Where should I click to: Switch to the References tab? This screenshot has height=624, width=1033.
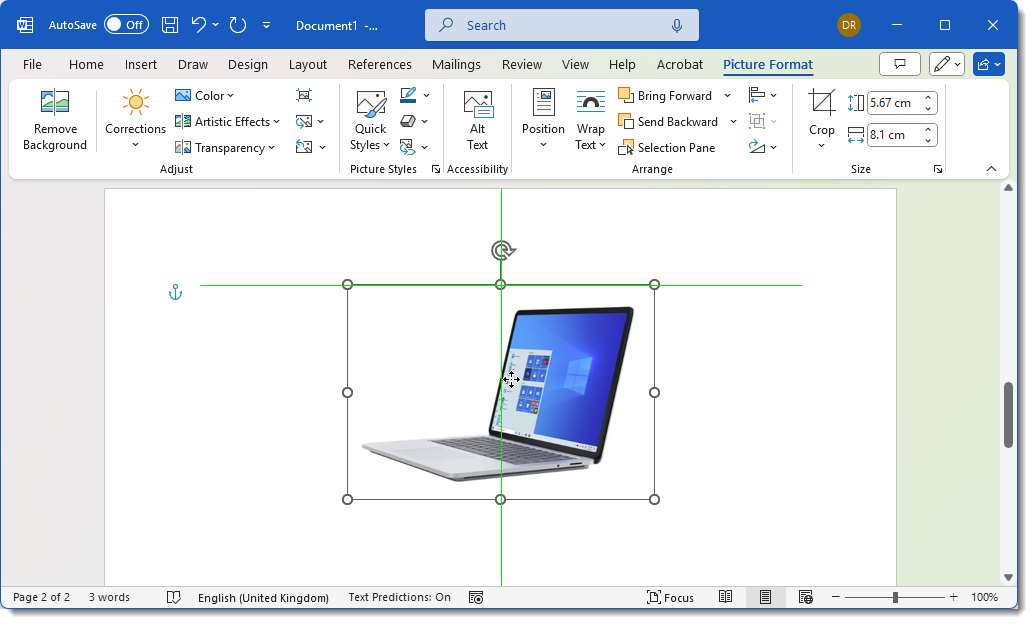pyautogui.click(x=380, y=64)
